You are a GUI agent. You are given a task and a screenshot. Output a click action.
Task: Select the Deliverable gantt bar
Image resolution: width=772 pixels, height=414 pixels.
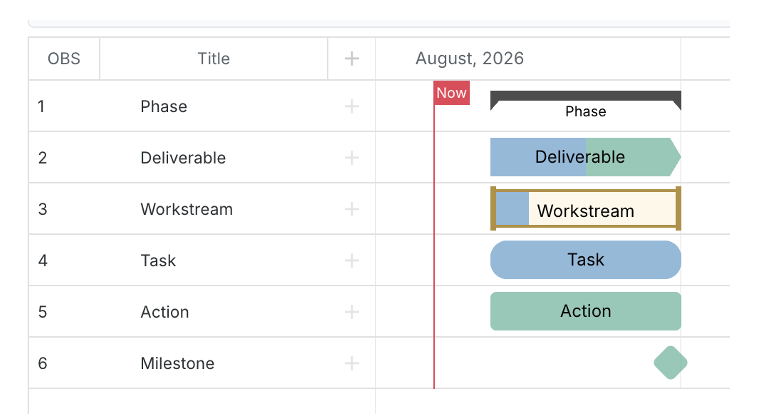585,157
